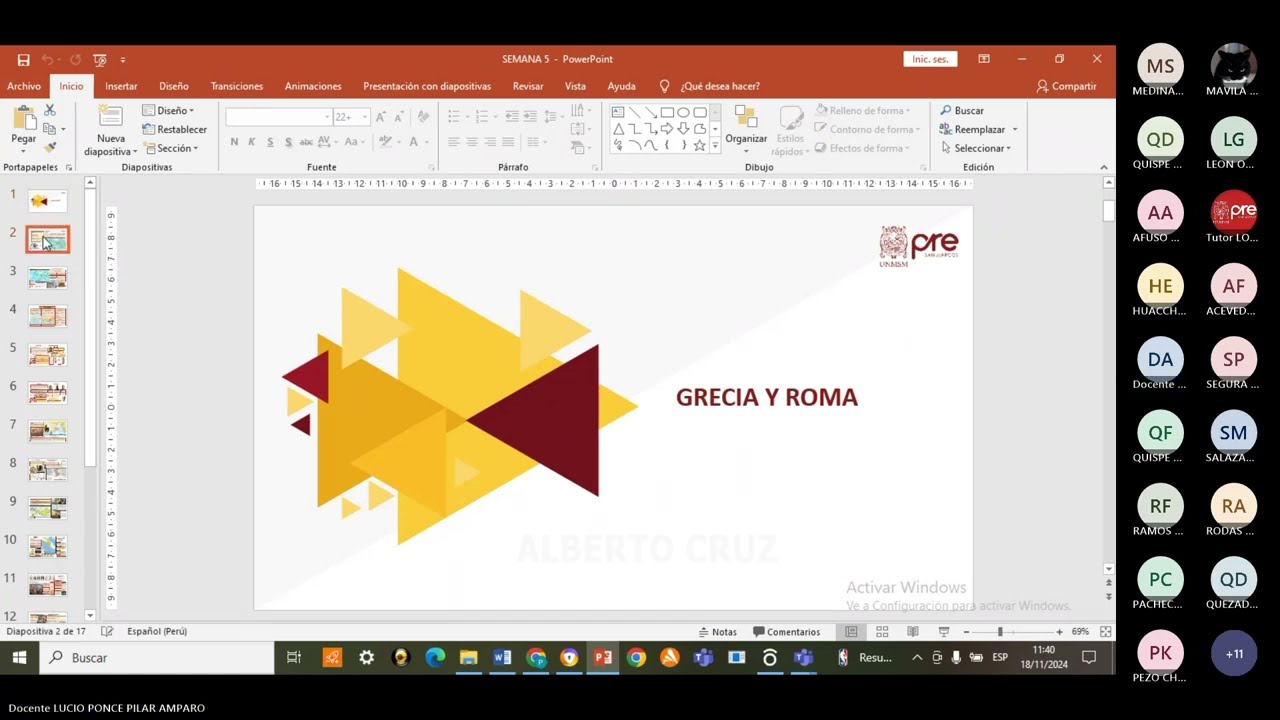
Task: Sign in with Inic. ses. button
Action: coord(930,59)
